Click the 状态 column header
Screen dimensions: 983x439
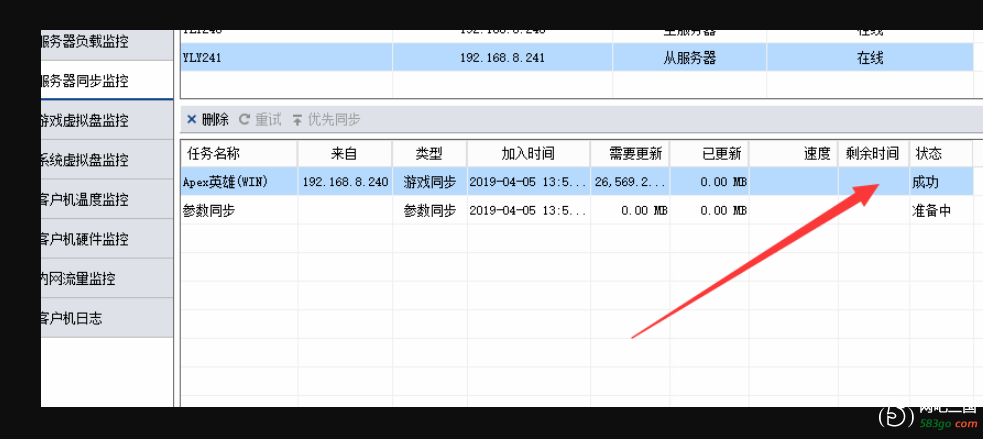tap(940, 153)
